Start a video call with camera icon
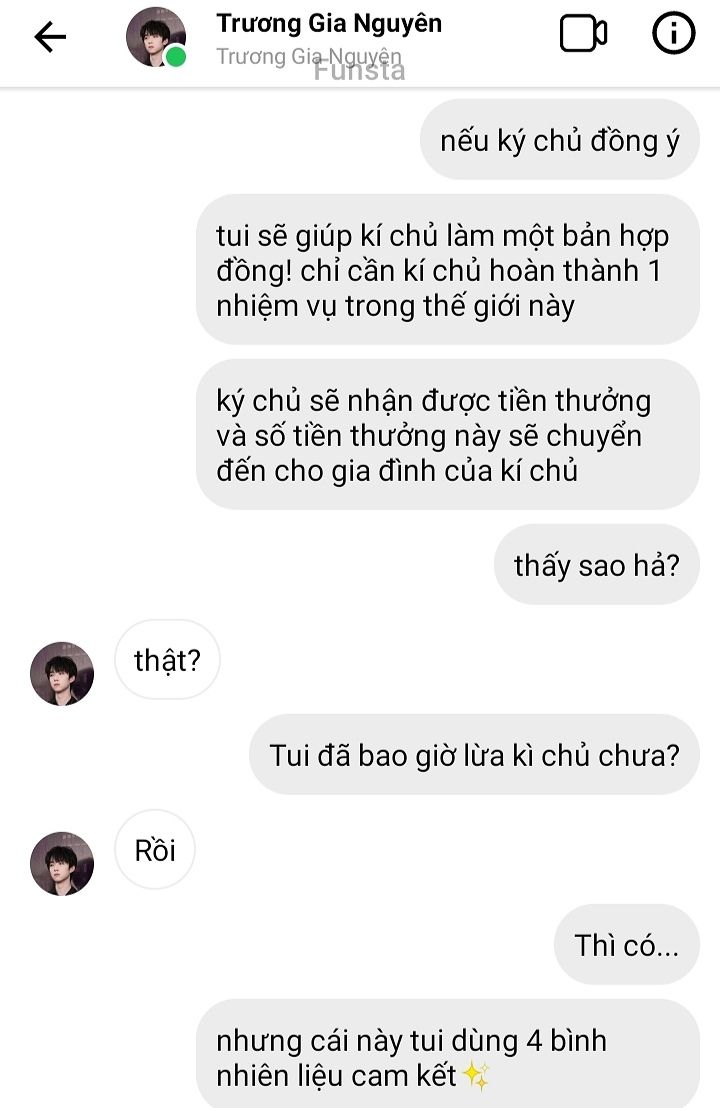 583,34
